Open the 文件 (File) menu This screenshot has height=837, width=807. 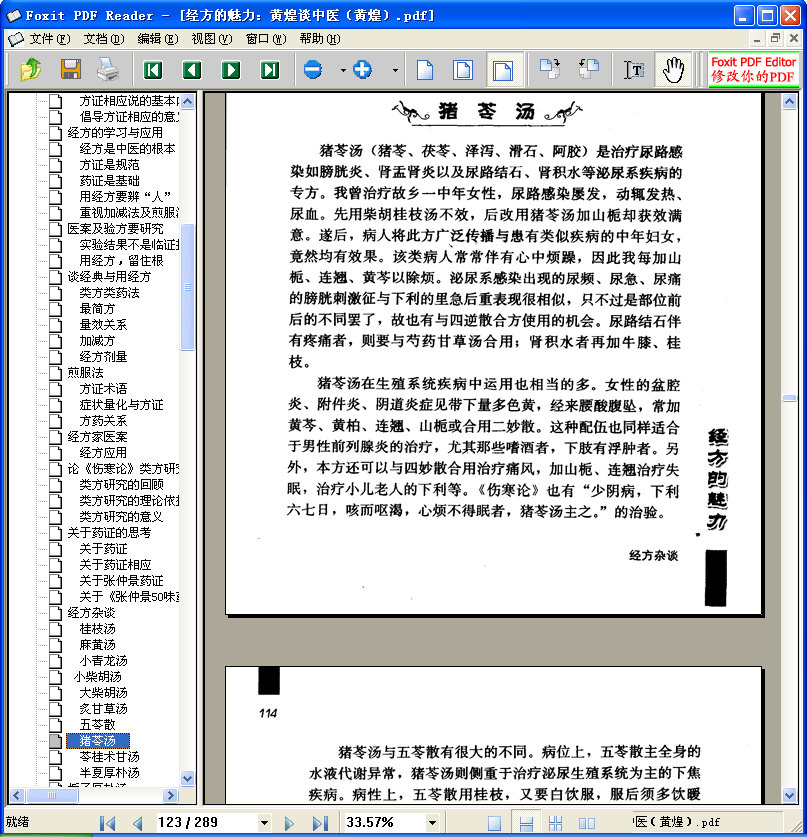[48, 39]
